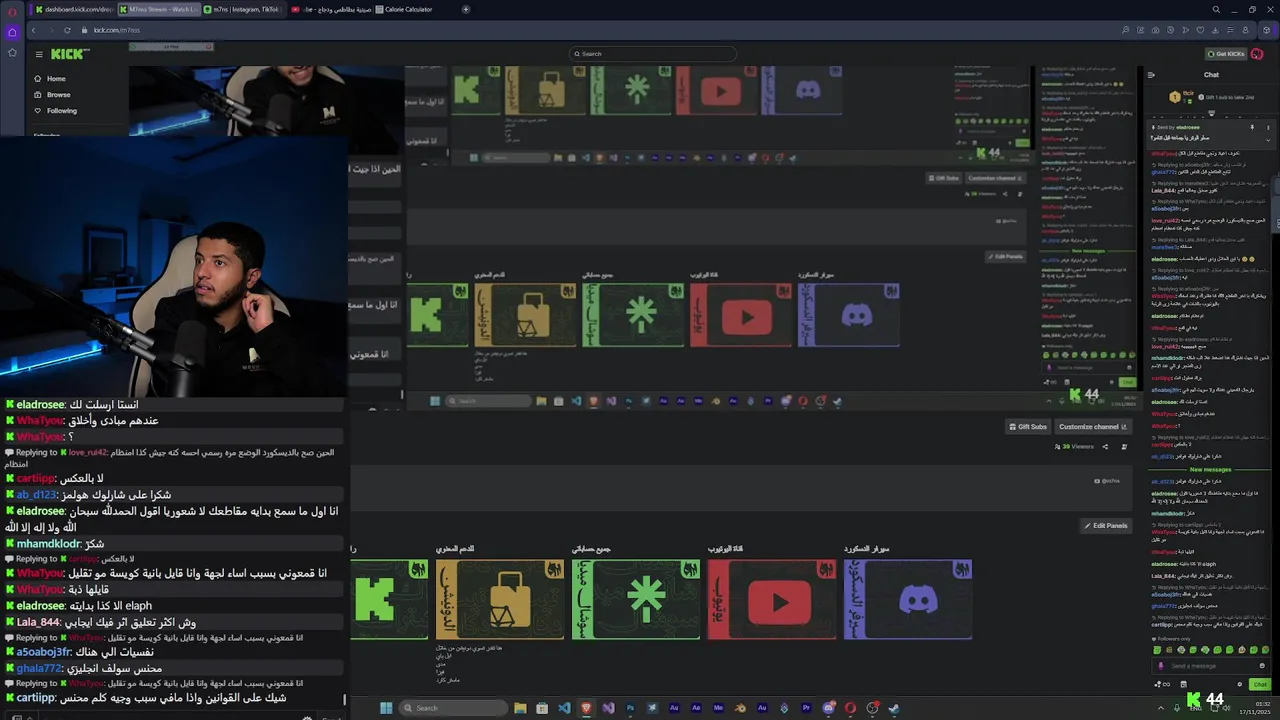The width and height of the screenshot is (1280, 720).
Task: Reload the current page
Action: coord(67,30)
